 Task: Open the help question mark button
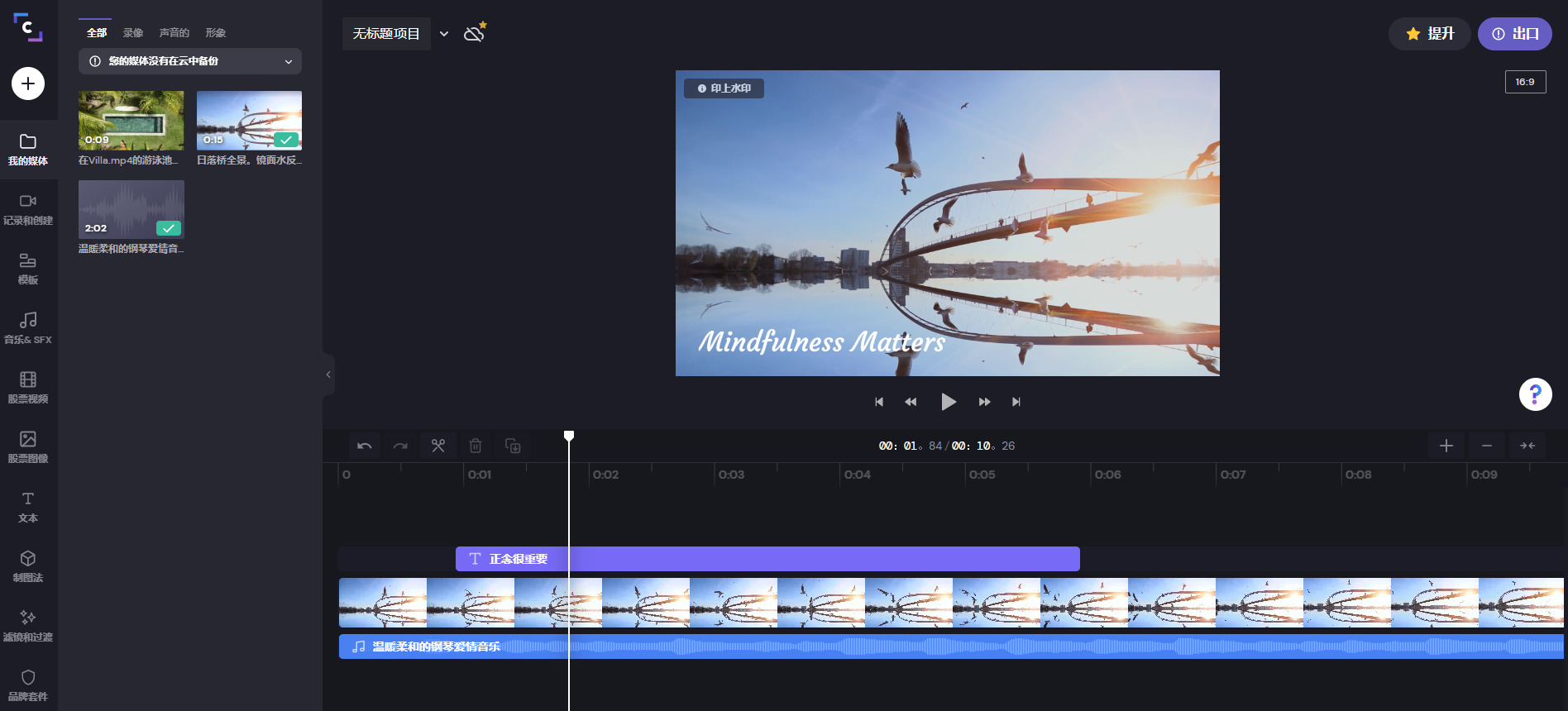pos(1536,394)
